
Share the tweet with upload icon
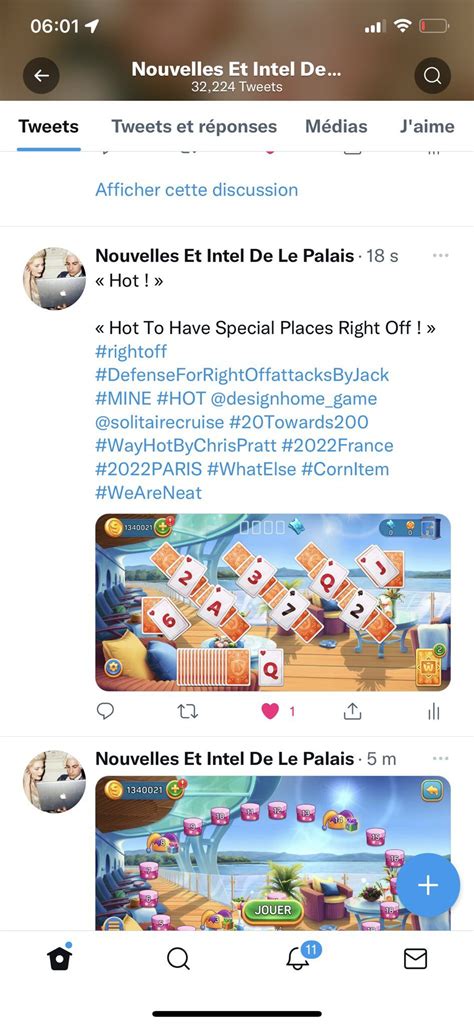pos(352,711)
